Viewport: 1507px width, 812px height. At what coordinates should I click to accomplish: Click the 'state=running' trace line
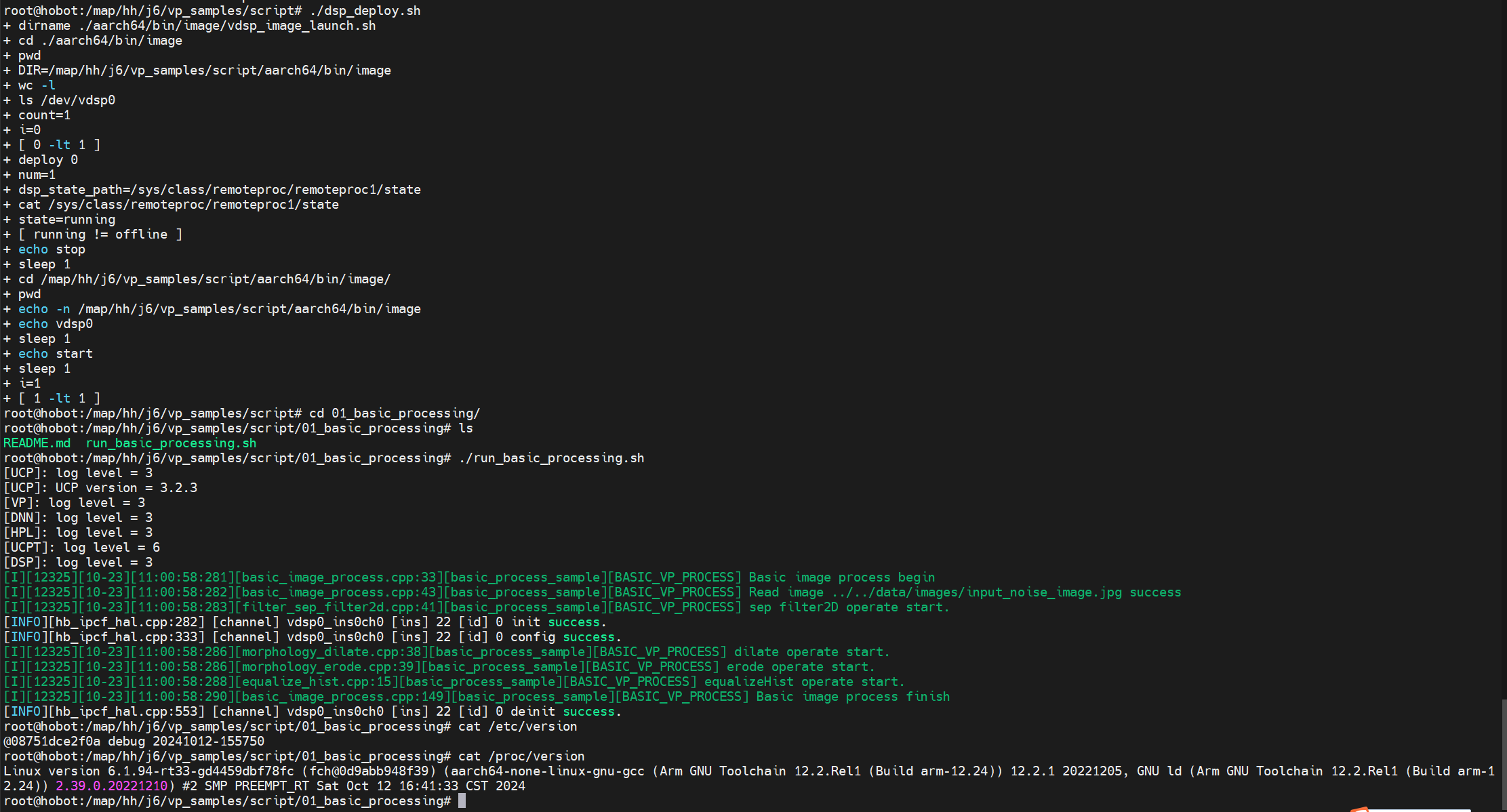pos(66,220)
